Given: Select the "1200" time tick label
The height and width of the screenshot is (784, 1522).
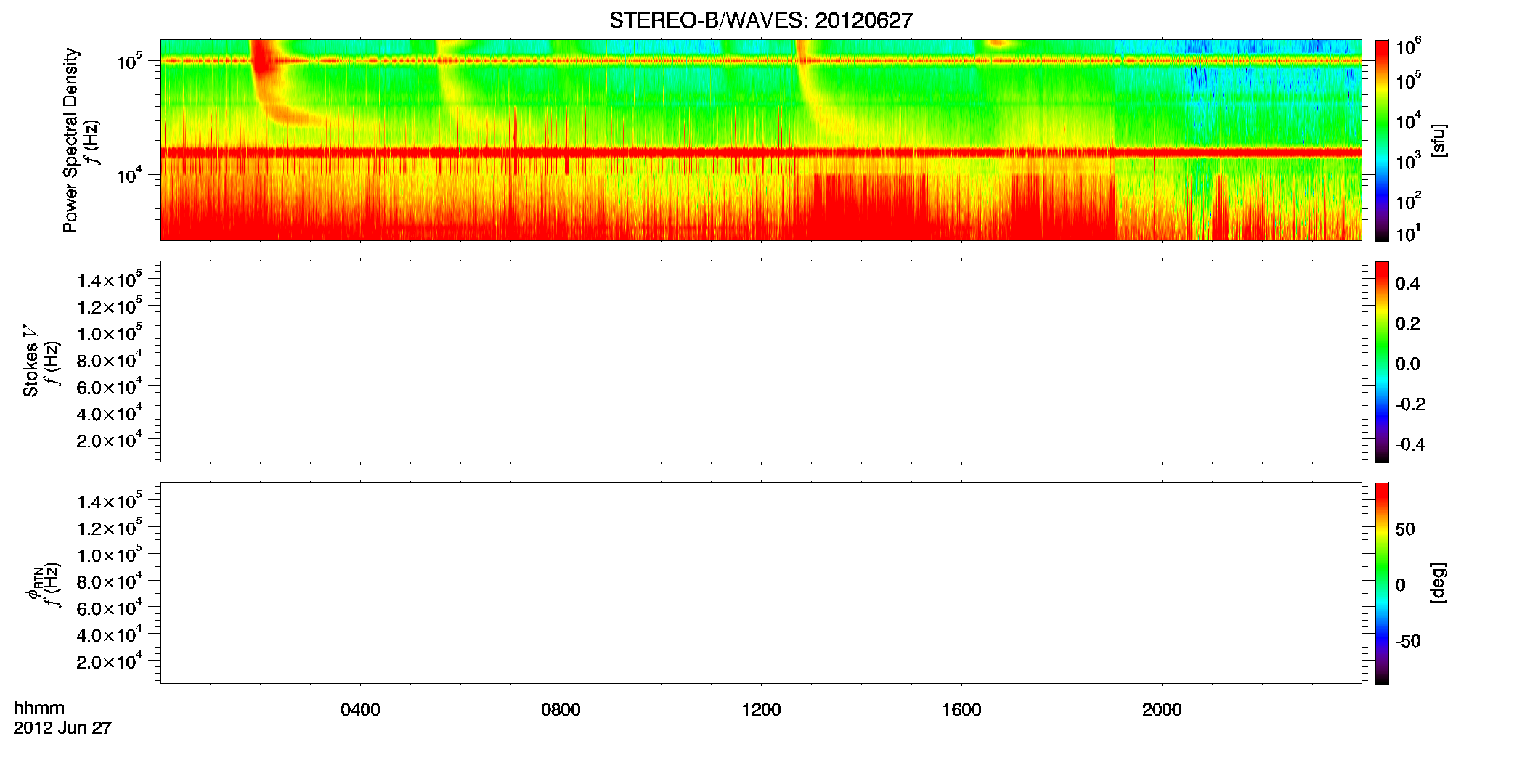Looking at the screenshot, I should click(x=761, y=710).
